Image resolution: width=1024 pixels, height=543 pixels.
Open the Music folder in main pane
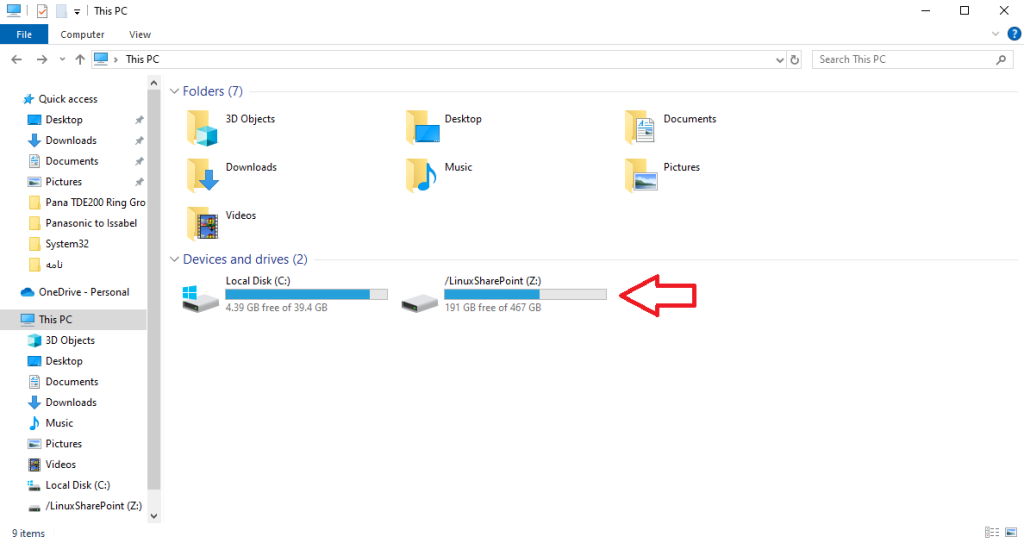point(421,175)
